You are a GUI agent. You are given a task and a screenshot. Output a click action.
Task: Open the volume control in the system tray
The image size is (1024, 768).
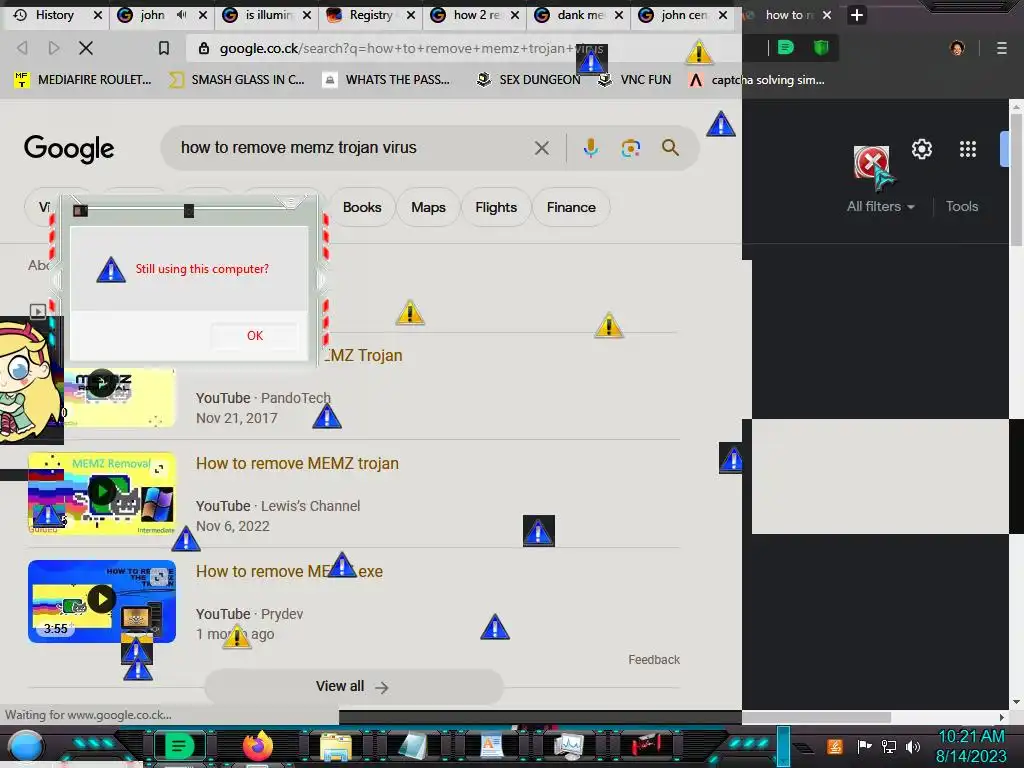pyautogui.click(x=913, y=746)
